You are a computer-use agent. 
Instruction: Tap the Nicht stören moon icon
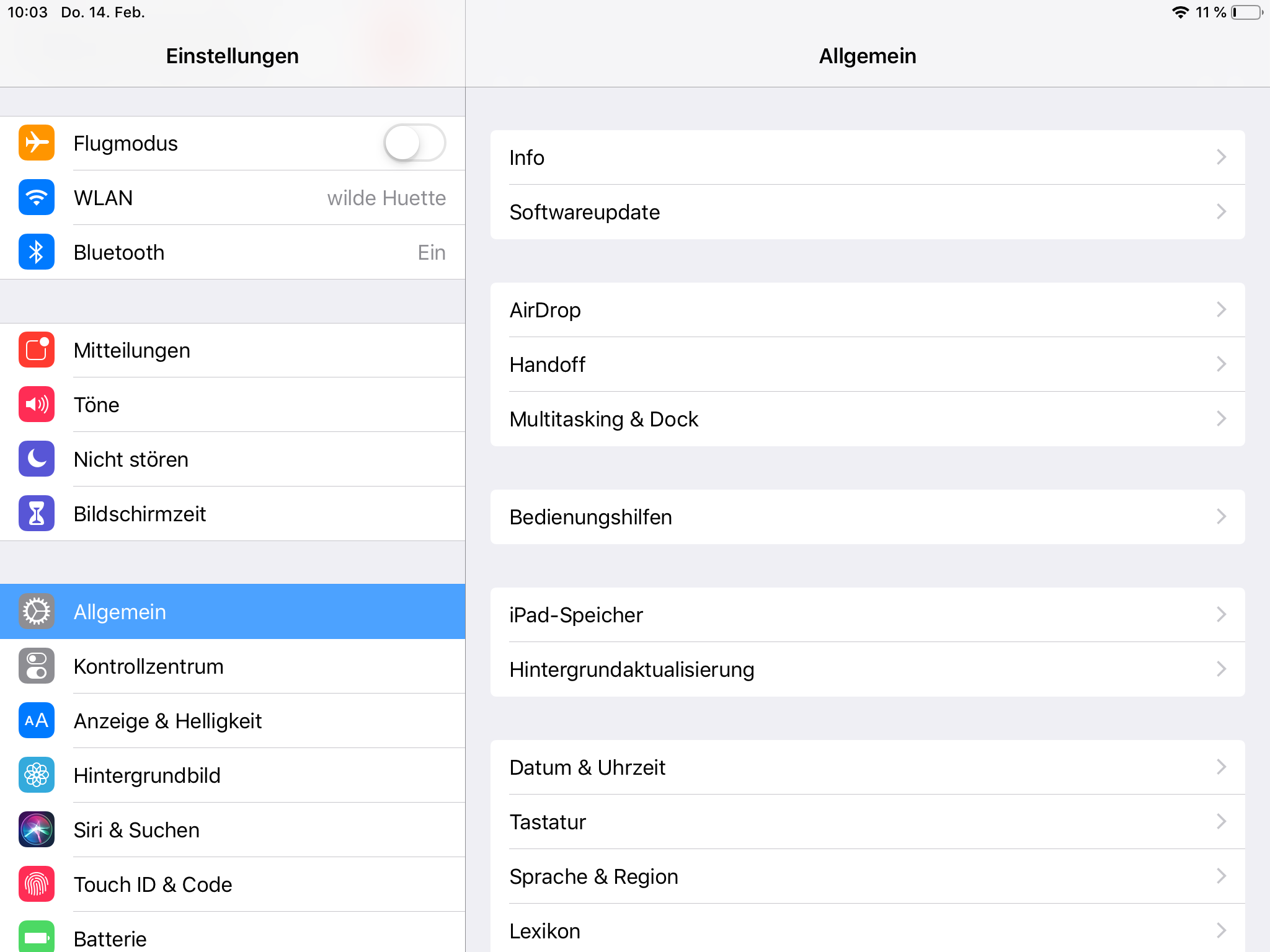pyautogui.click(x=37, y=459)
